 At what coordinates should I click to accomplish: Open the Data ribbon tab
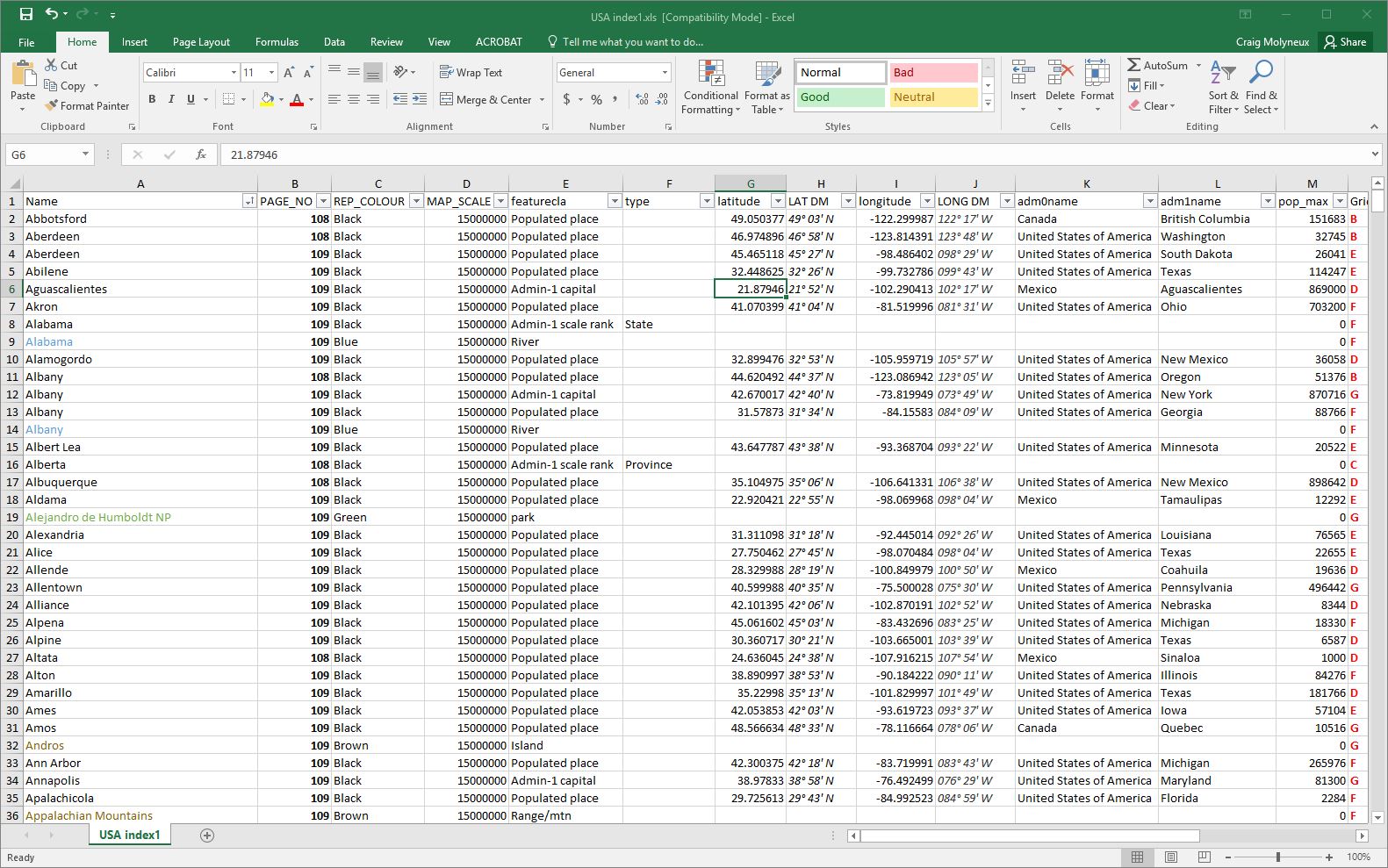(x=334, y=42)
